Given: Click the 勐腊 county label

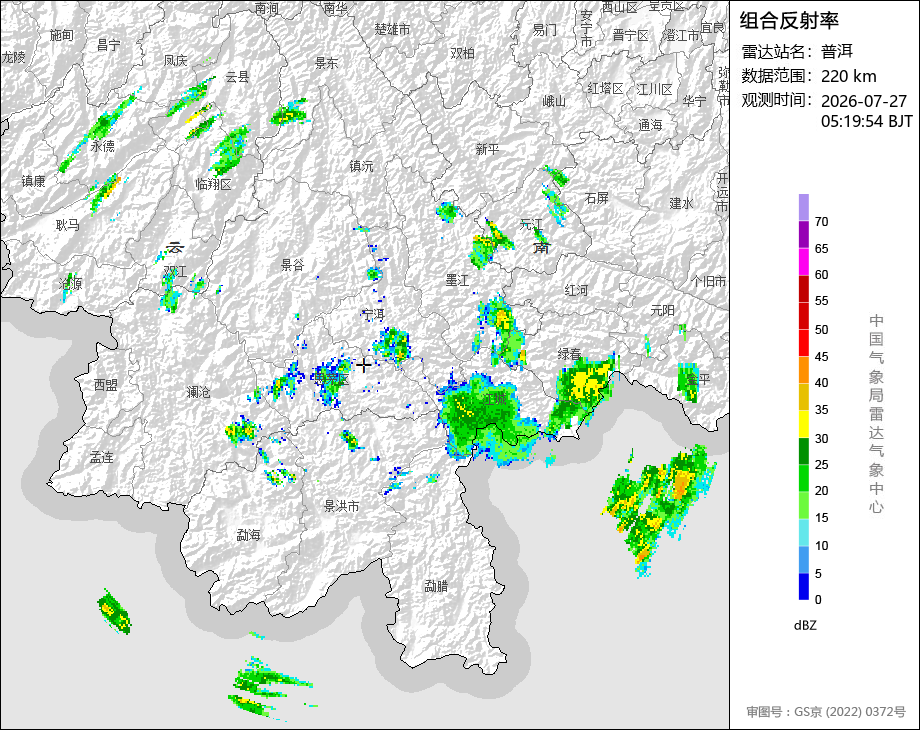Looking at the screenshot, I should tap(436, 585).
